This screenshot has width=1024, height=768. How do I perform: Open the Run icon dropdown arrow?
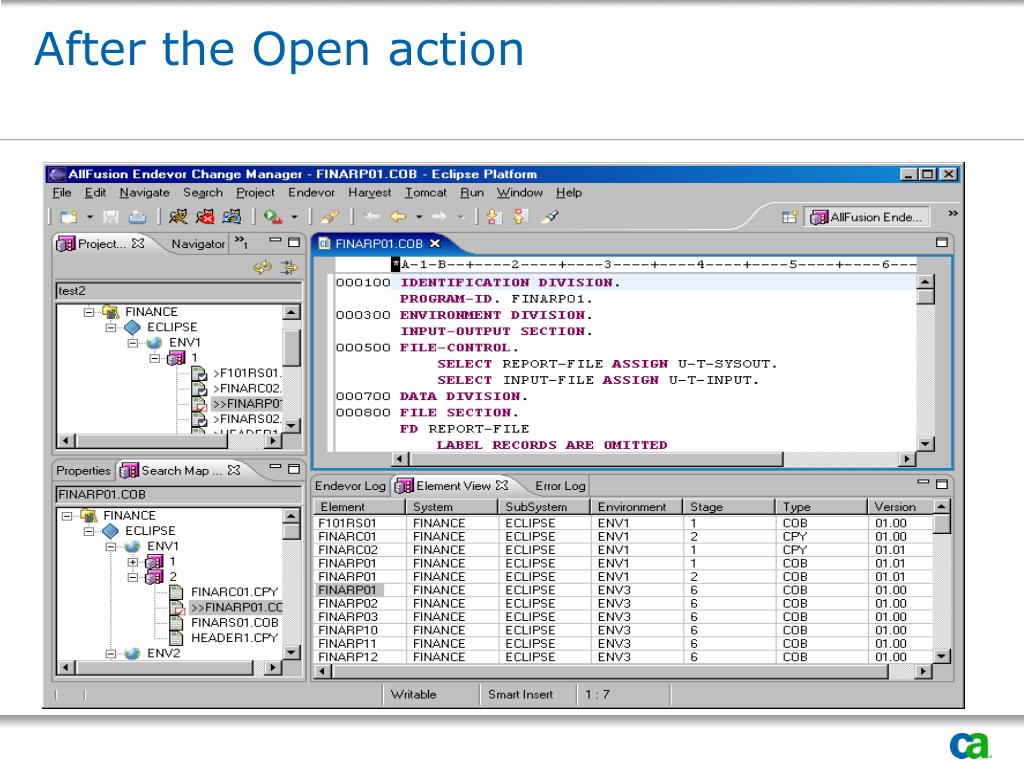pyautogui.click(x=295, y=217)
